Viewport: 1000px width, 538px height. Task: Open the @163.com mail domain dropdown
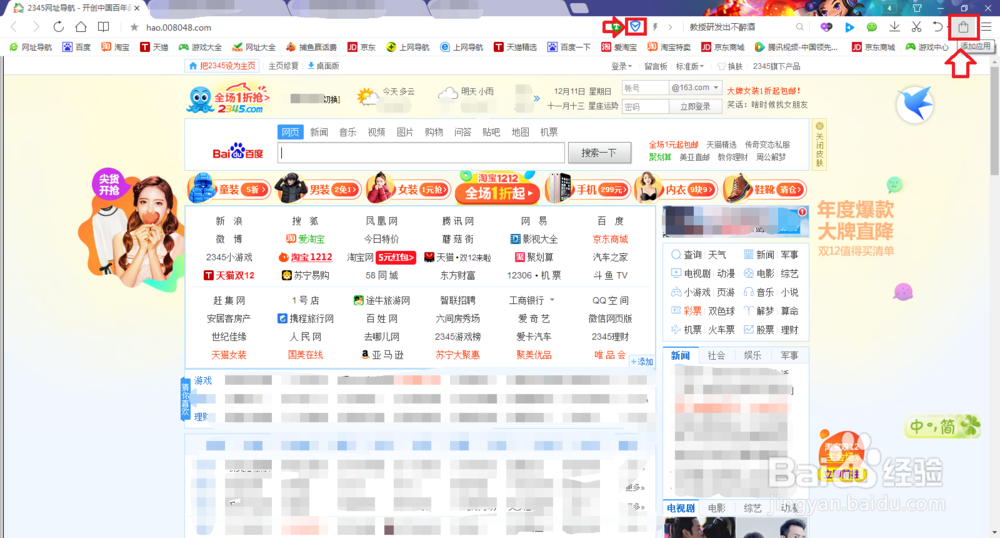click(x=695, y=87)
